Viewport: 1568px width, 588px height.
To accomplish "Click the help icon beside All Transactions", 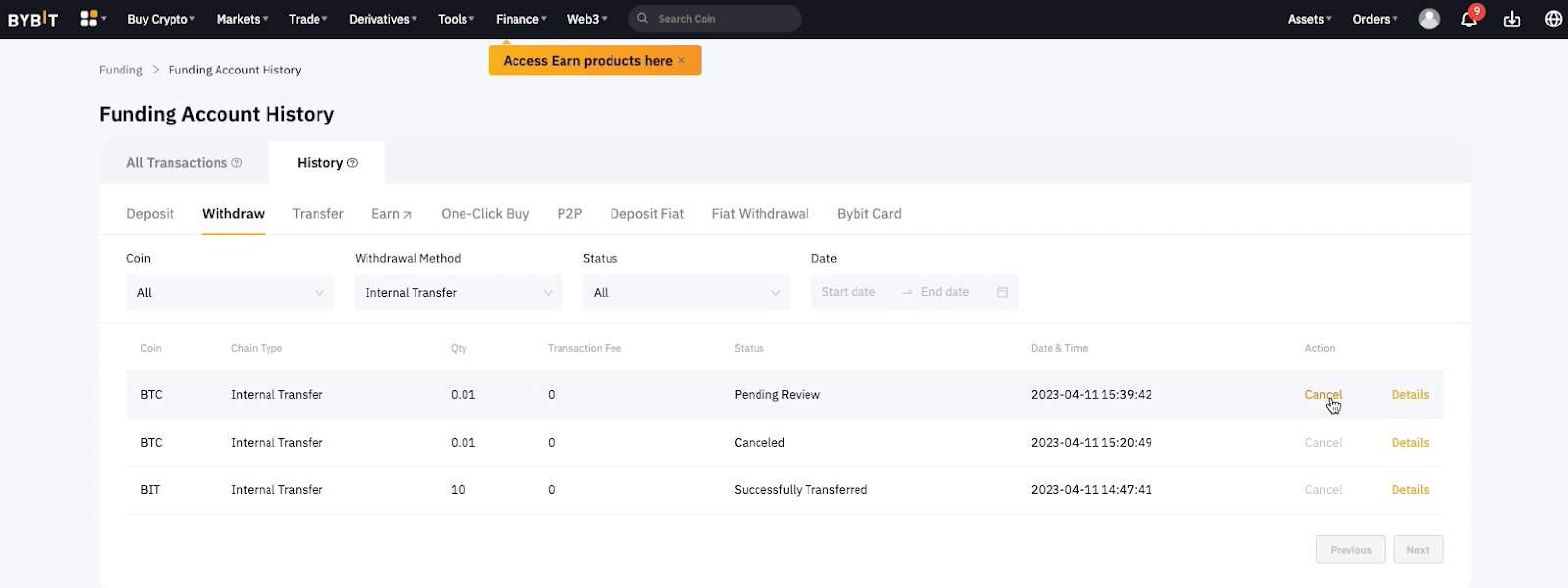I will pyautogui.click(x=237, y=163).
